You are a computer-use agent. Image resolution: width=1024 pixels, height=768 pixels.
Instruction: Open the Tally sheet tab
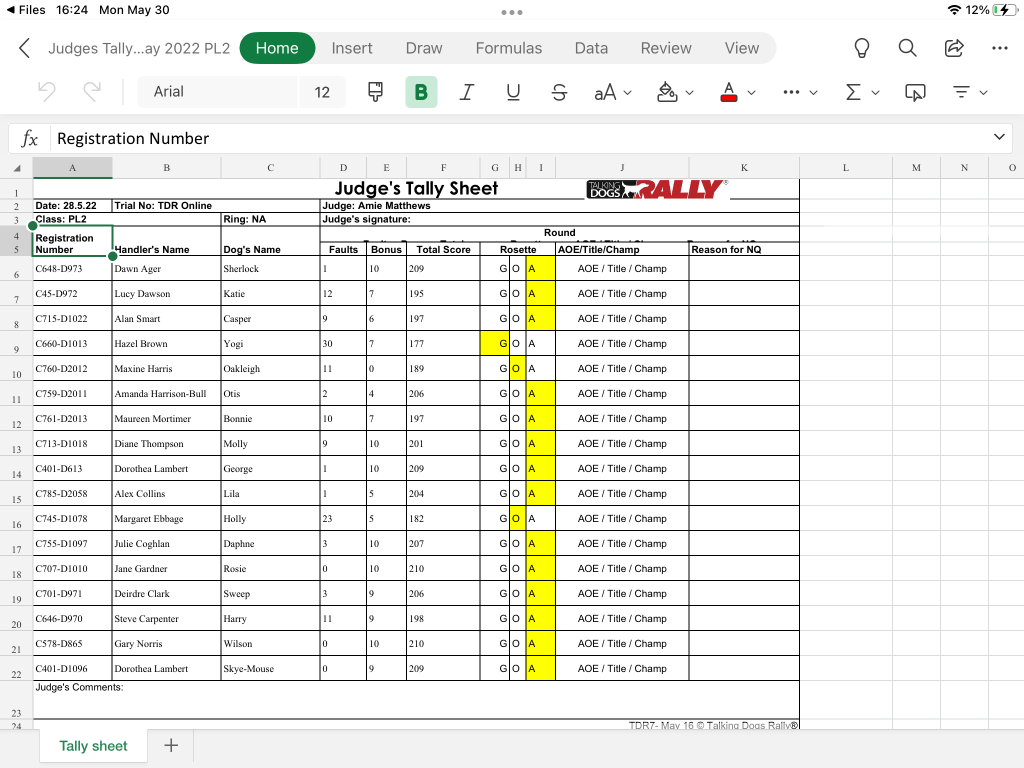(x=93, y=746)
